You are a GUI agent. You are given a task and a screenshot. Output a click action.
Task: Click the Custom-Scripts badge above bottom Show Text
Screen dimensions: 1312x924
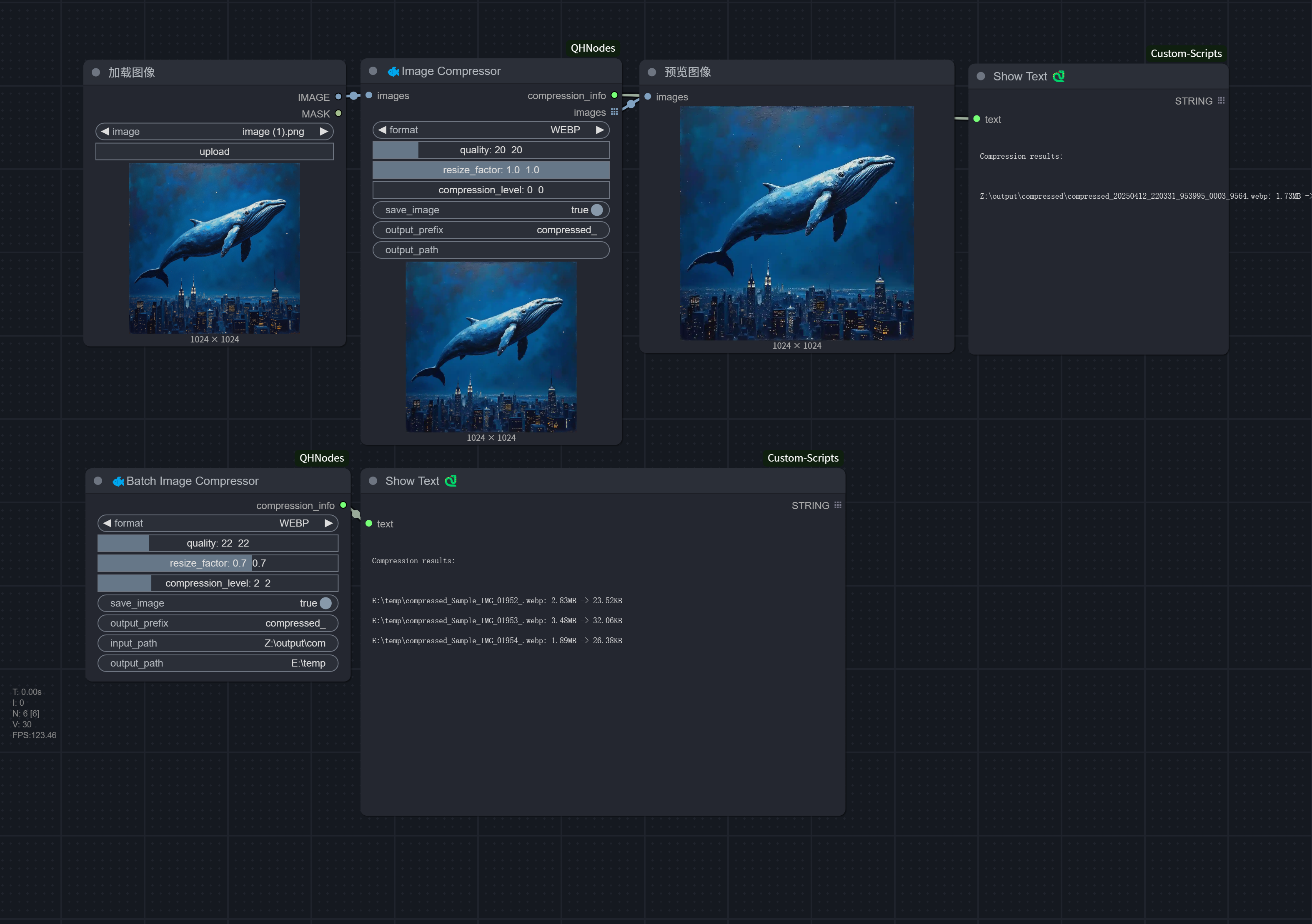pos(803,458)
